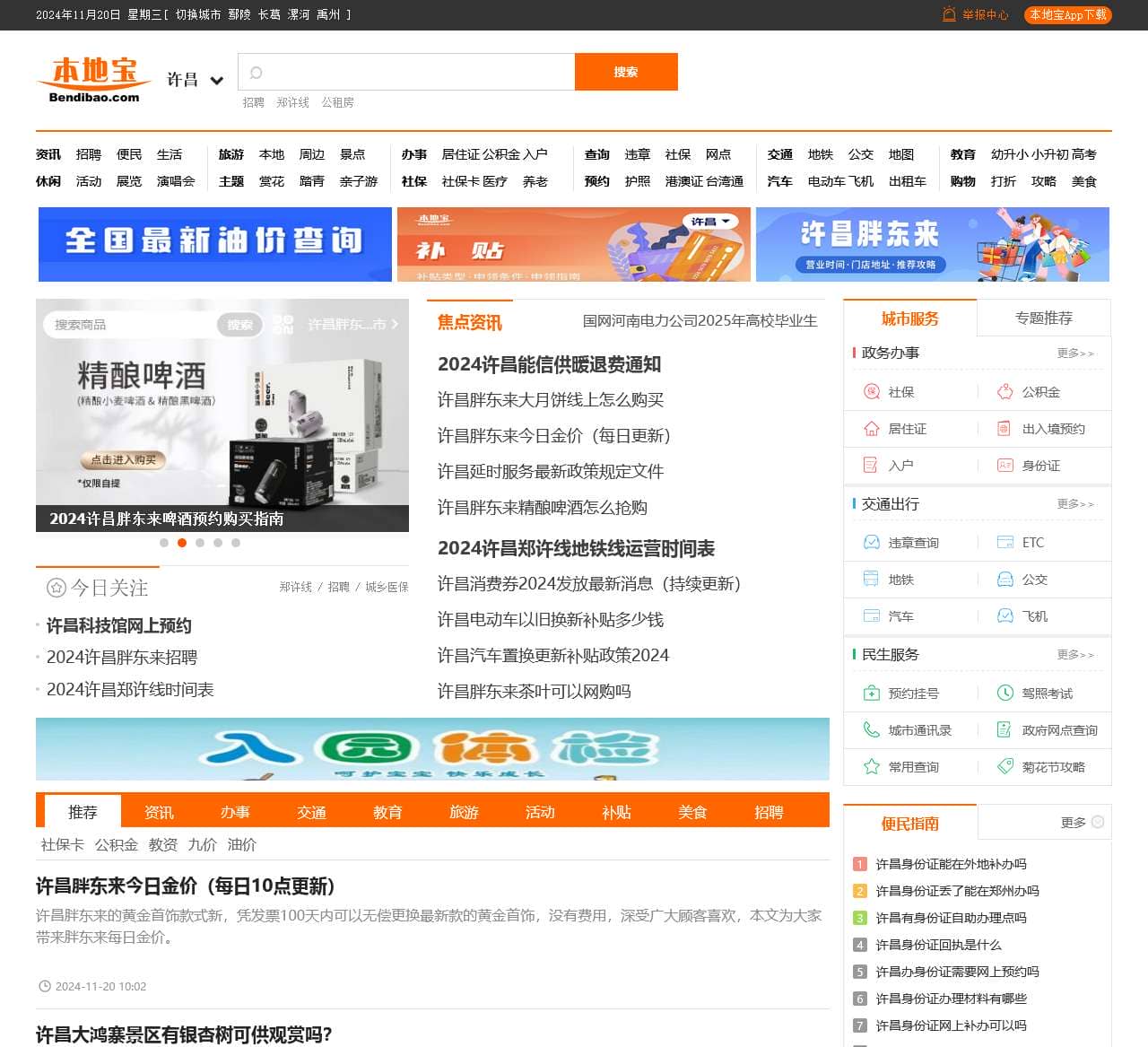1148x1047 pixels.
Task: Click 切换城市 in top bar
Action: tap(198, 14)
